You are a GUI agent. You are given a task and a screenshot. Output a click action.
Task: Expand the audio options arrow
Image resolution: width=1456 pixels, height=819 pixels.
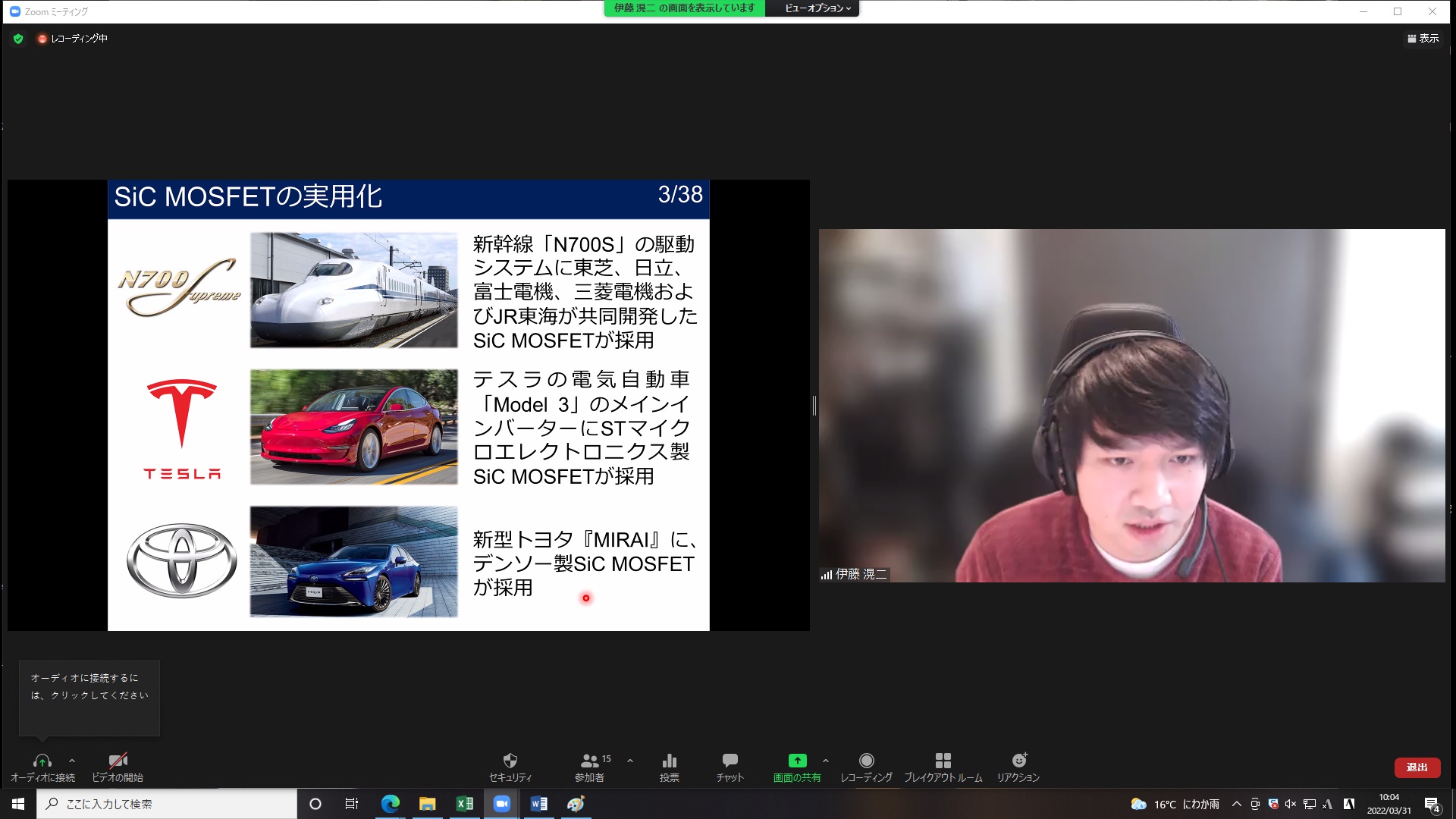coord(72,761)
